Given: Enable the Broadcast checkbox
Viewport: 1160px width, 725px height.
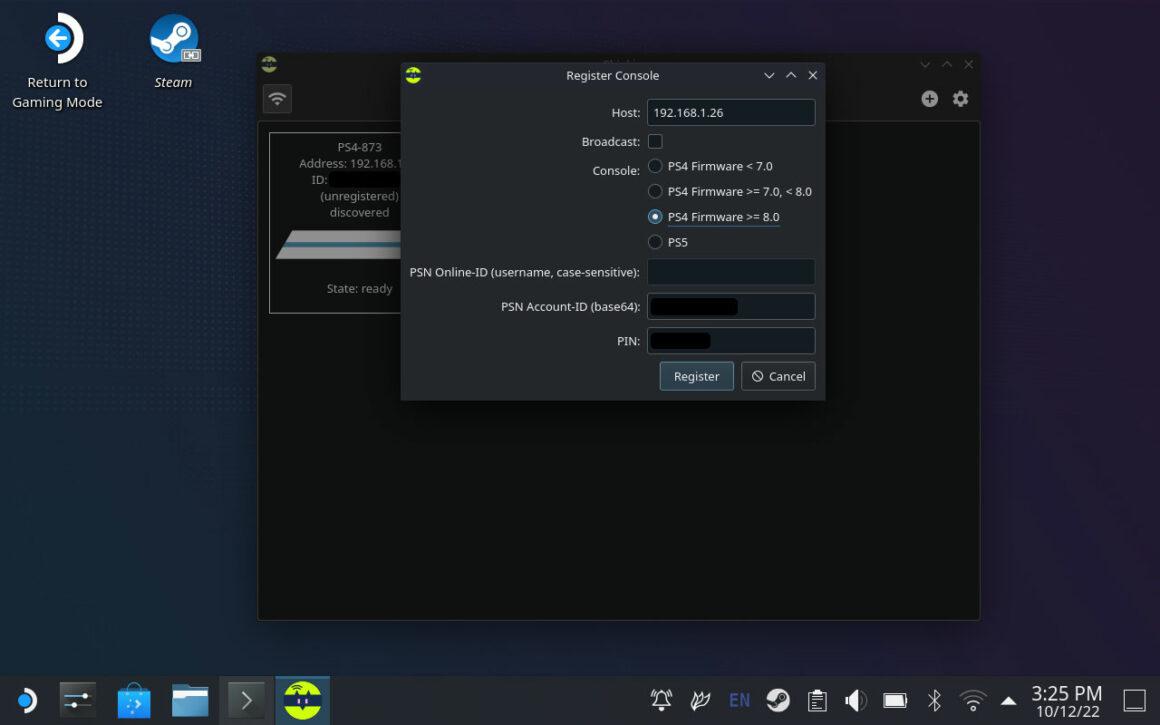Looking at the screenshot, I should coord(655,141).
